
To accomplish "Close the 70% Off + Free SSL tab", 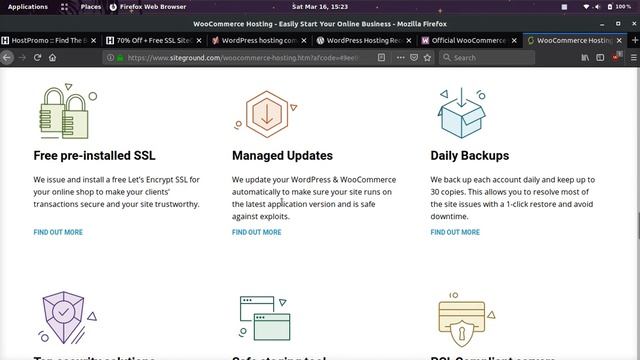I will coord(199,40).
